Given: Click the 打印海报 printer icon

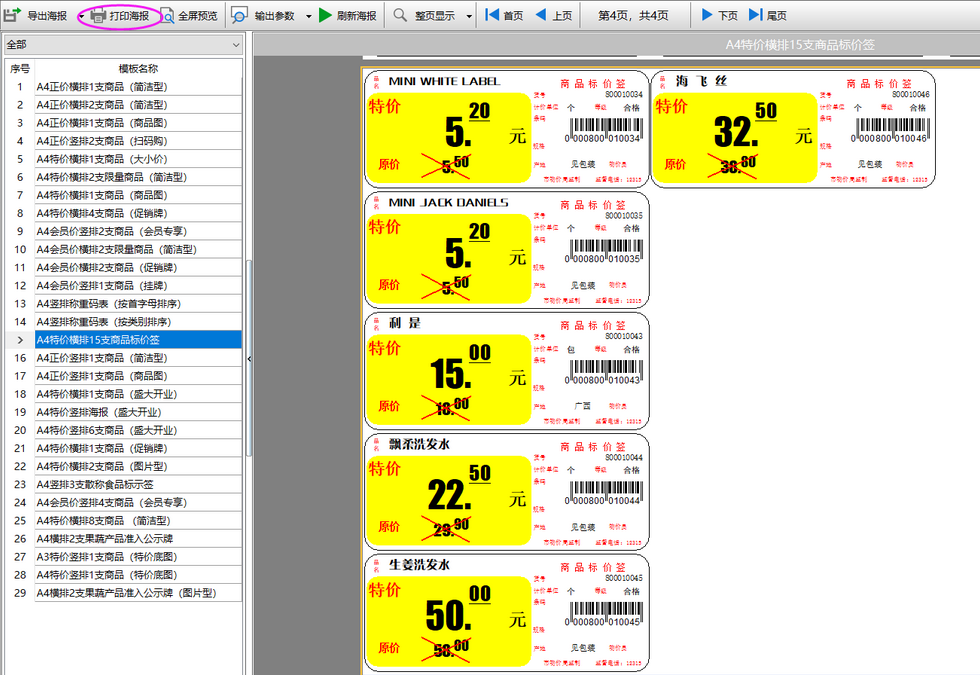Looking at the screenshot, I should click(98, 16).
